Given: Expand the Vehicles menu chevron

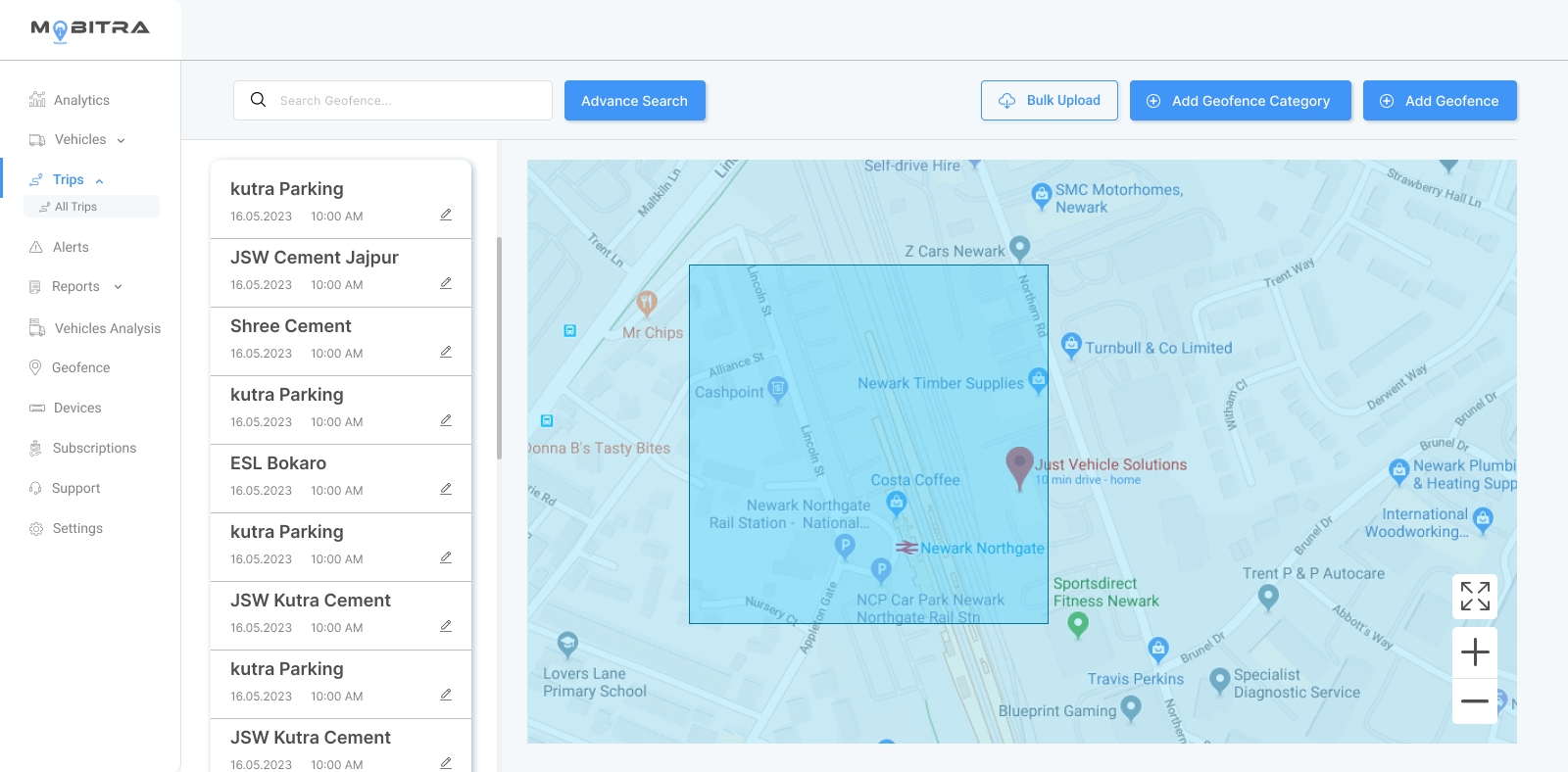Looking at the screenshot, I should [x=122, y=140].
